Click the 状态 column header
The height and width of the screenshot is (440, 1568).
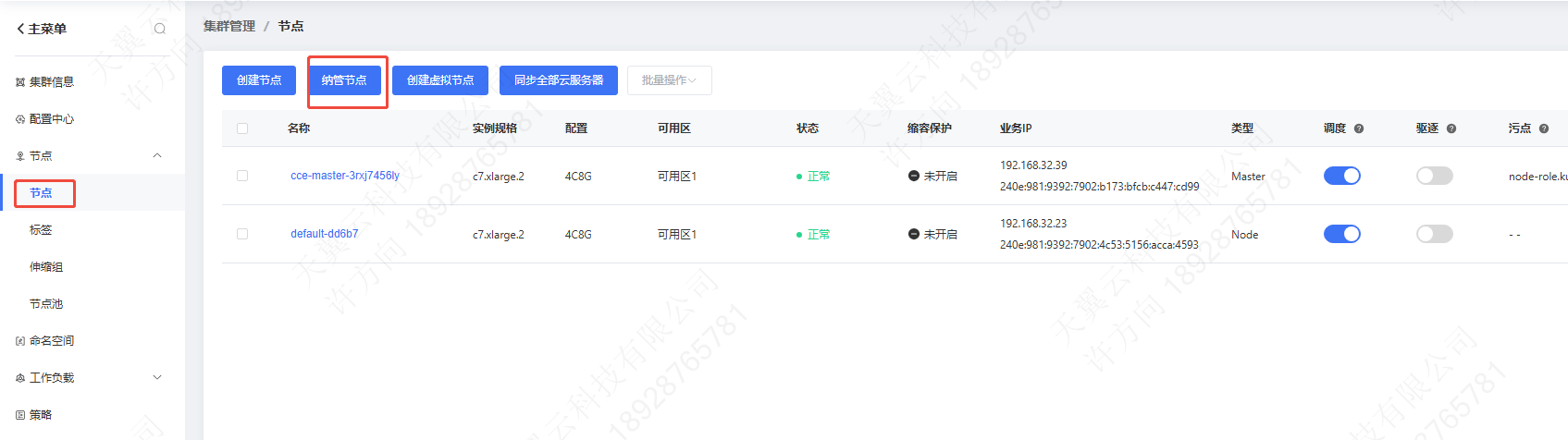(808, 128)
